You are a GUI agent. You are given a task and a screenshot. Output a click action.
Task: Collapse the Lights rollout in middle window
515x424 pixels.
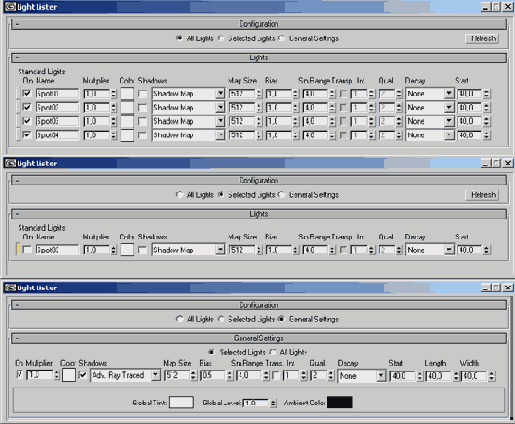click(17, 214)
